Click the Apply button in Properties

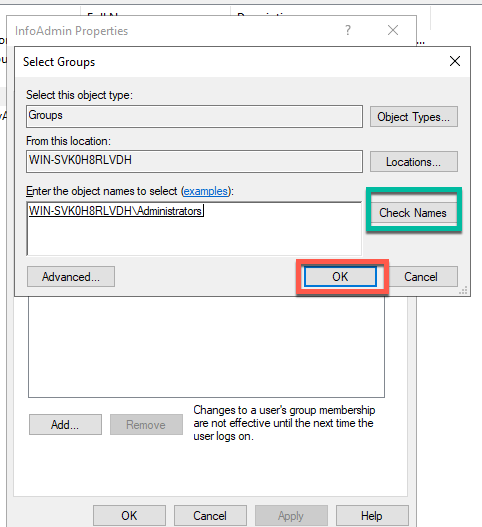pyautogui.click(x=291, y=515)
